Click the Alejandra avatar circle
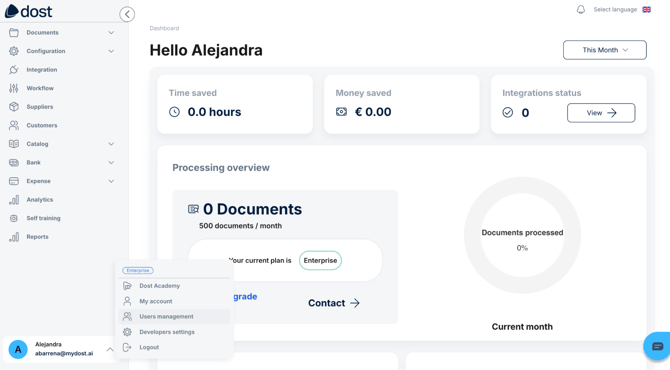Image resolution: width=670 pixels, height=370 pixels. [x=18, y=349]
